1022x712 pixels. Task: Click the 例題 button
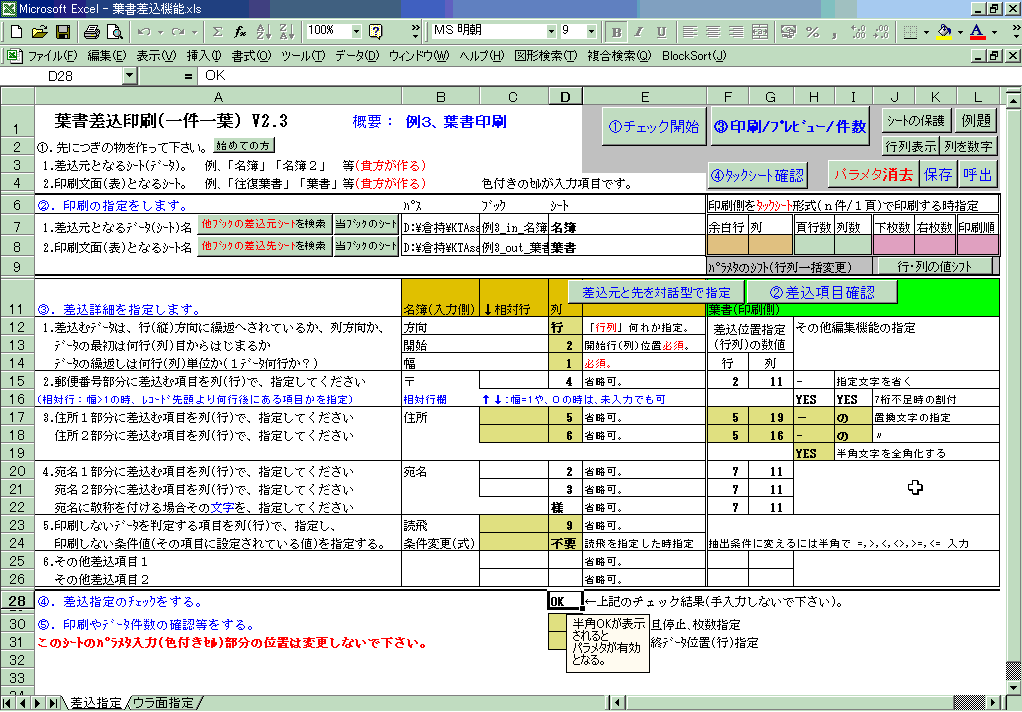click(976, 121)
